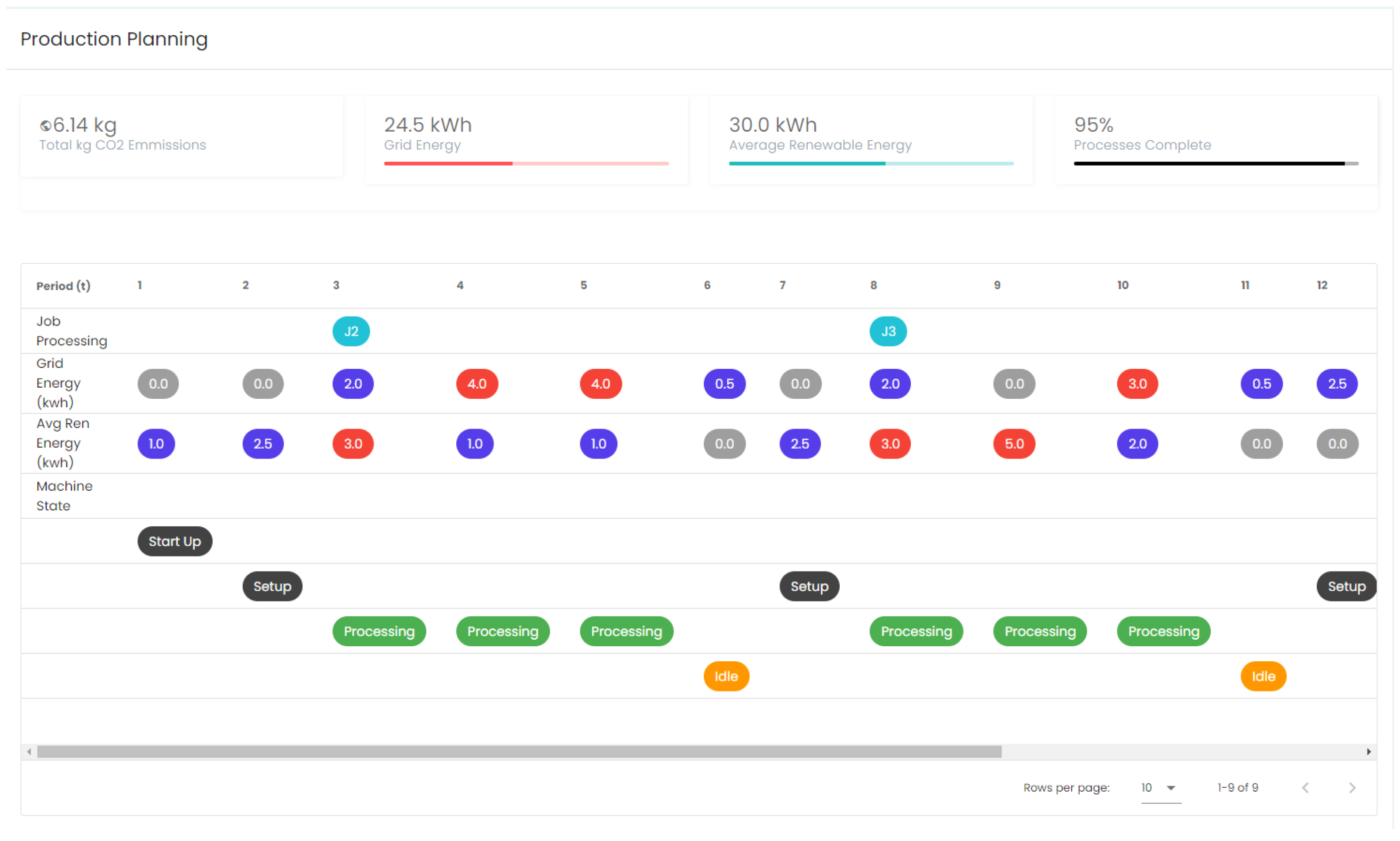This screenshot has height=841, width=1400.
Task: Click right arrow of horizontal scrollbar
Action: pos(1368,752)
